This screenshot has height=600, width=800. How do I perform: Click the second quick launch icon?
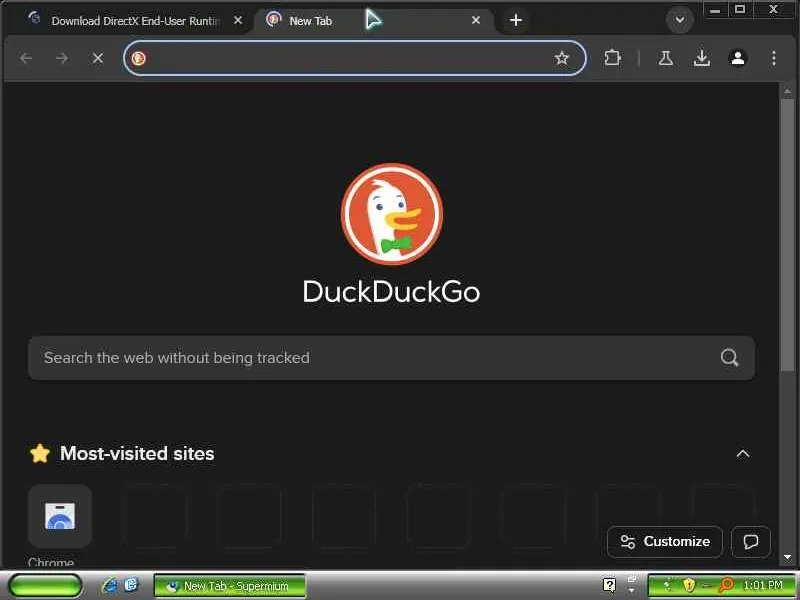[131, 585]
